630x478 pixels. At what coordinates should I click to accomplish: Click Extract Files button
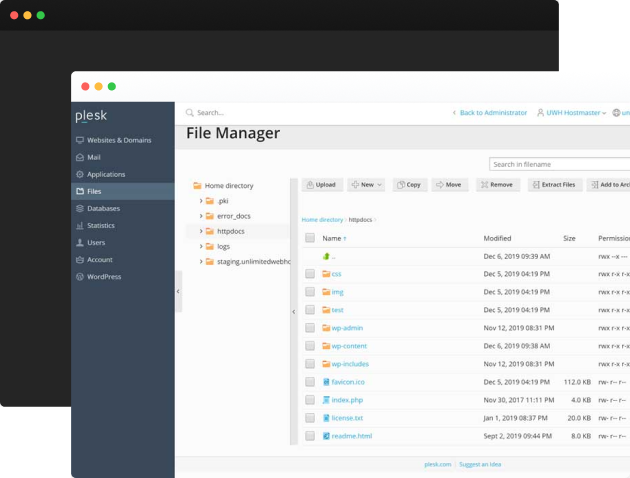(x=555, y=185)
